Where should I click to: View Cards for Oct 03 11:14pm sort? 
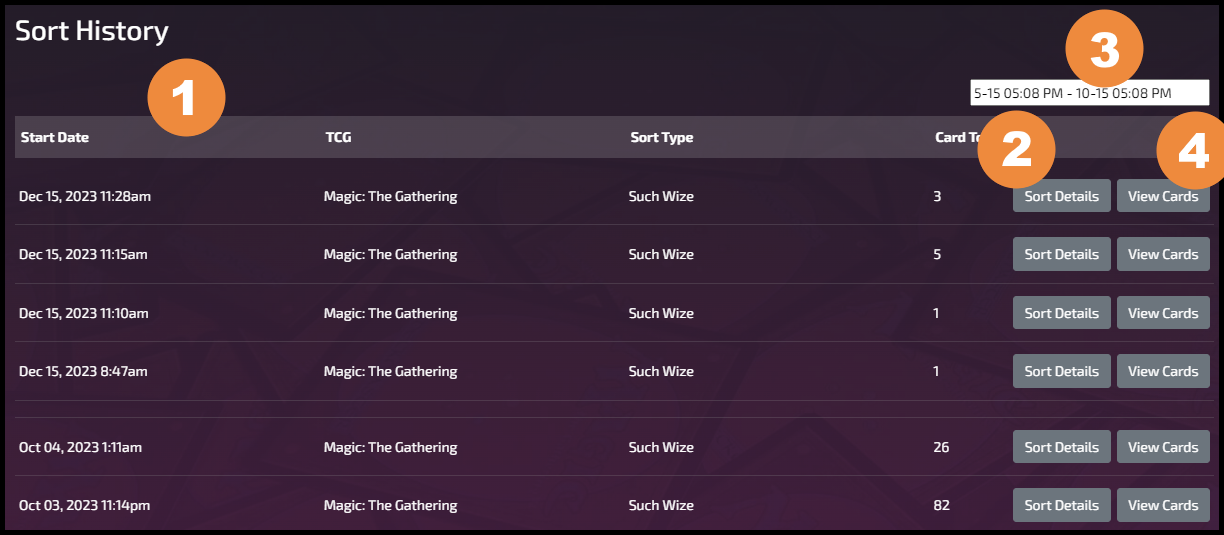(1163, 505)
